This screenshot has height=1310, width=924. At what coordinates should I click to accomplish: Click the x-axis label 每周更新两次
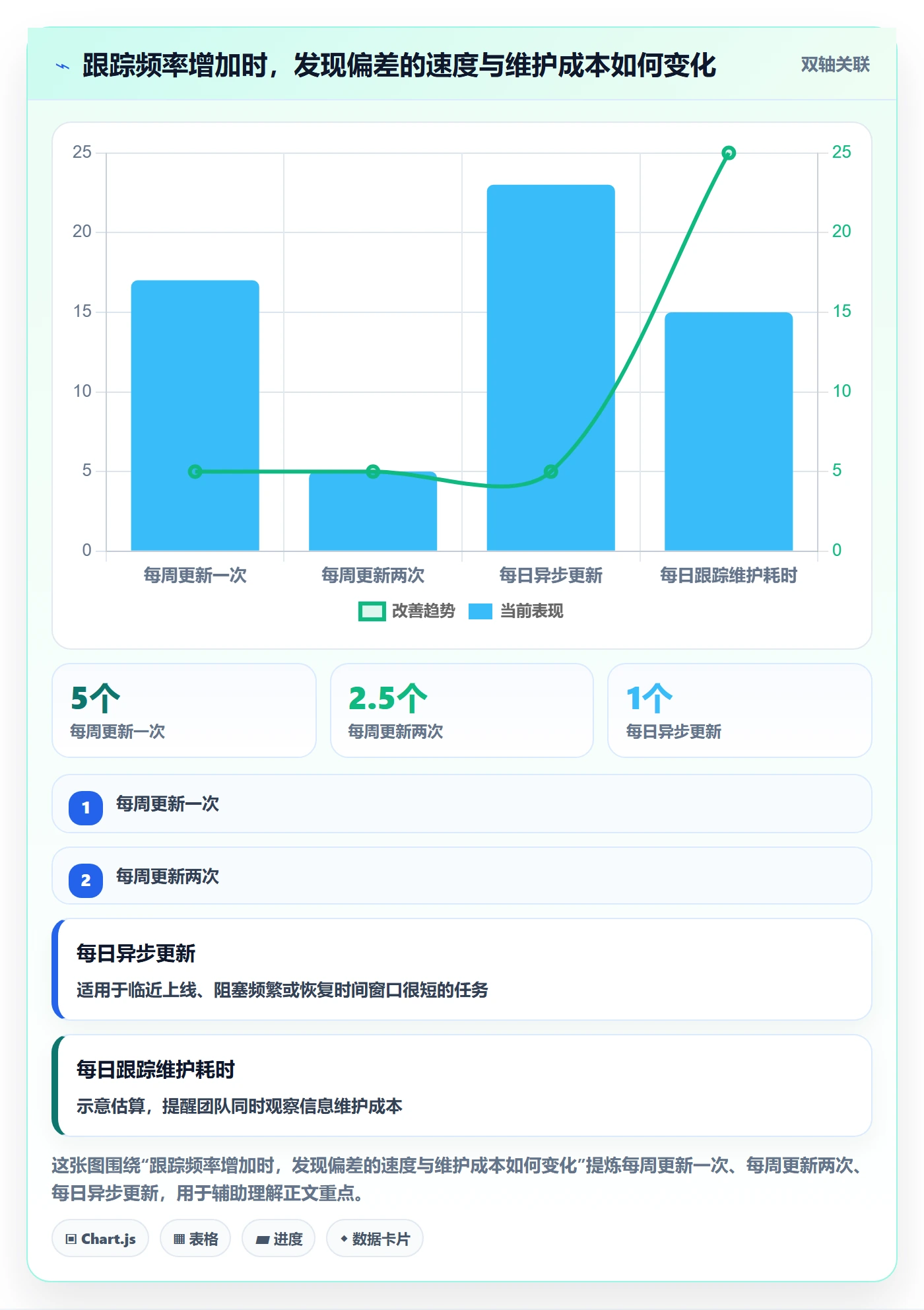pyautogui.click(x=373, y=576)
